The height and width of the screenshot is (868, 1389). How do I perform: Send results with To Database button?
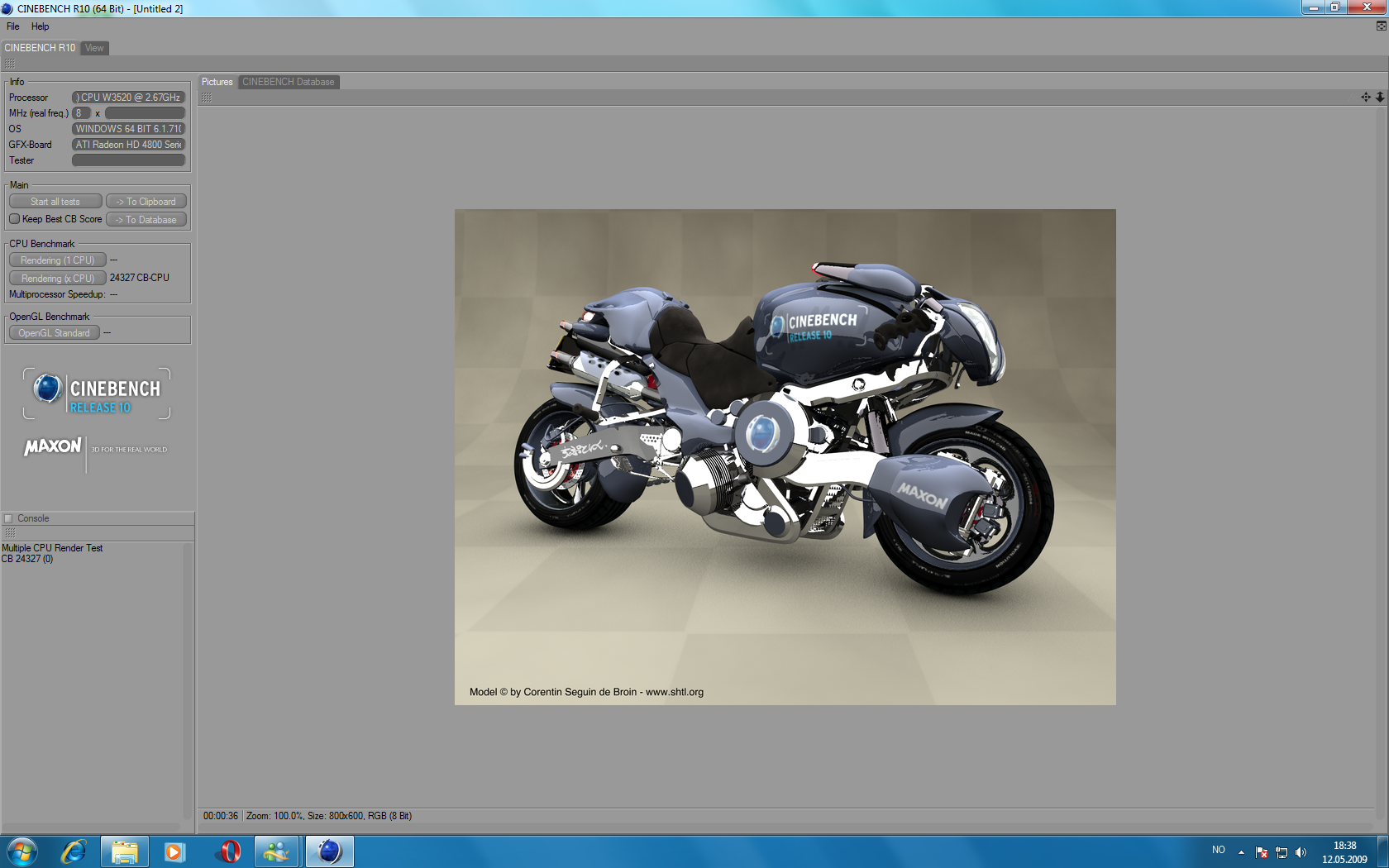tap(146, 220)
